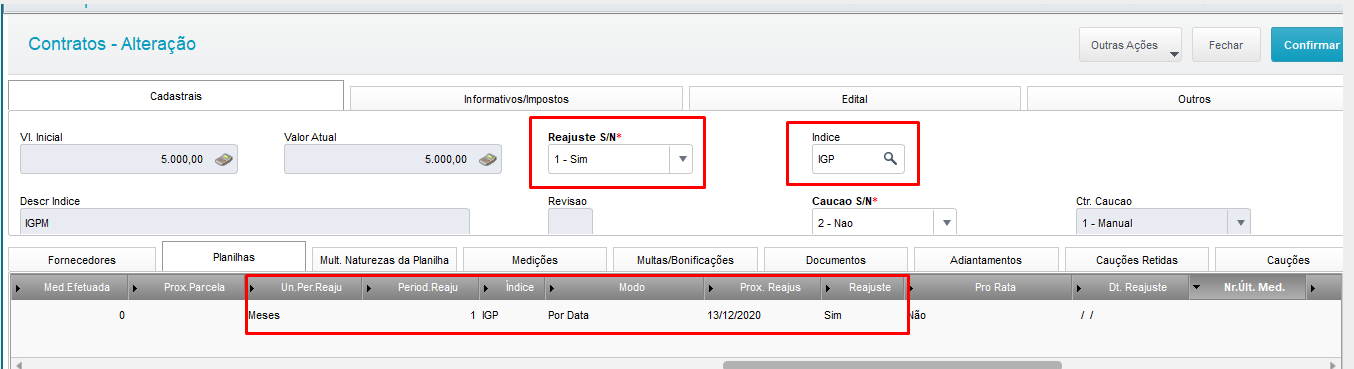Click the Pro Rata column header

coord(989,287)
